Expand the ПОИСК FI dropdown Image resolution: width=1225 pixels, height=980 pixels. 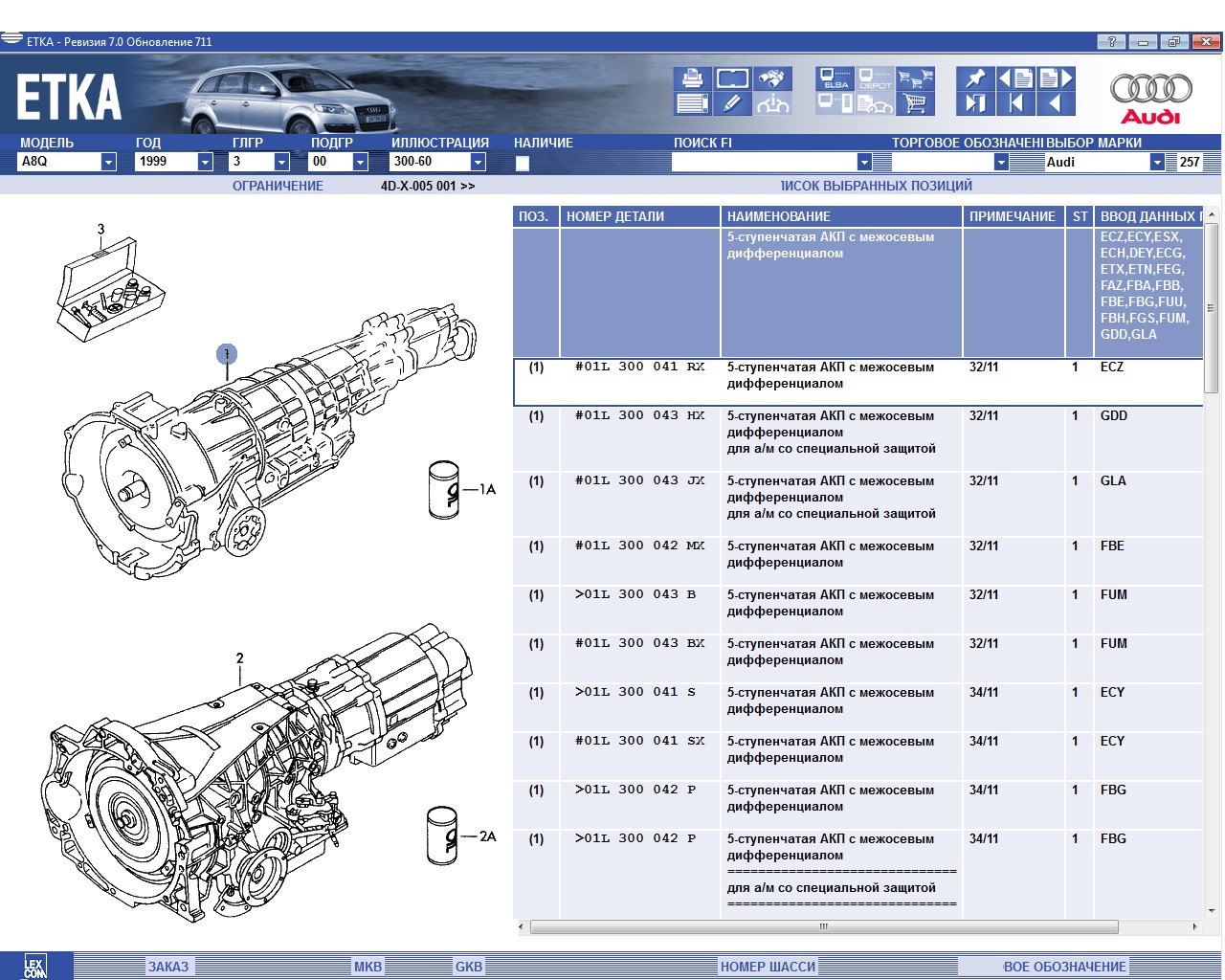pos(864,162)
